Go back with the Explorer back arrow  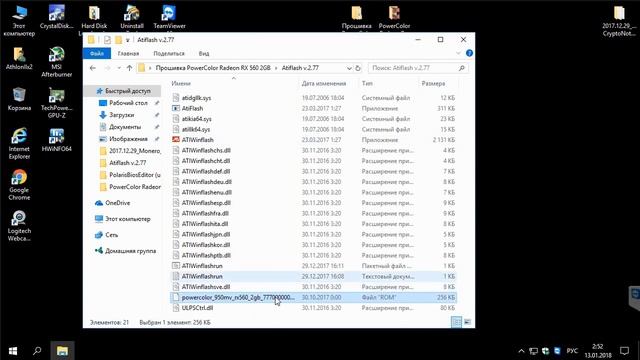click(93, 68)
